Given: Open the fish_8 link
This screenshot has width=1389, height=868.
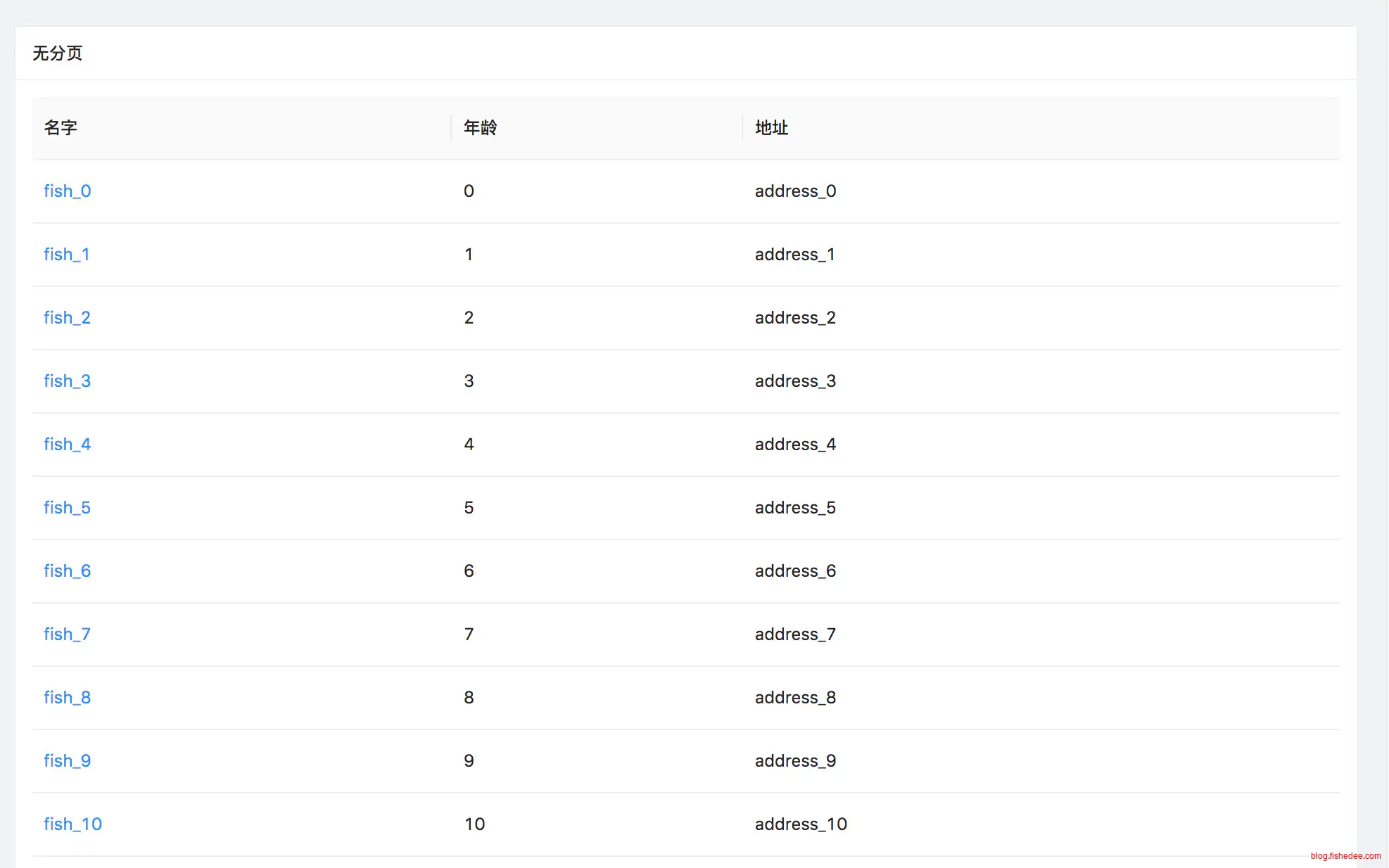Looking at the screenshot, I should tap(67, 698).
